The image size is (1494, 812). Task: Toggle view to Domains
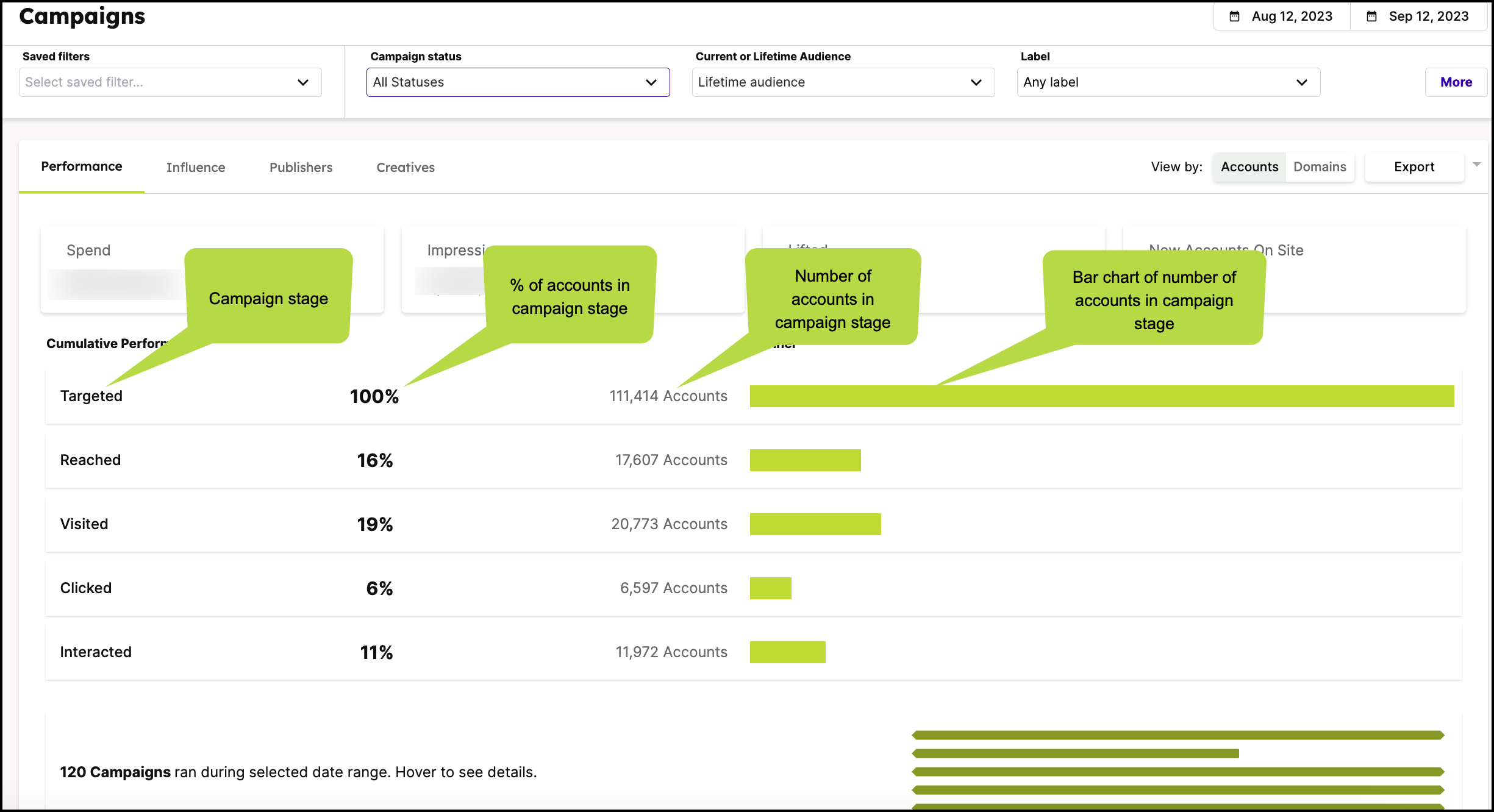click(1319, 166)
